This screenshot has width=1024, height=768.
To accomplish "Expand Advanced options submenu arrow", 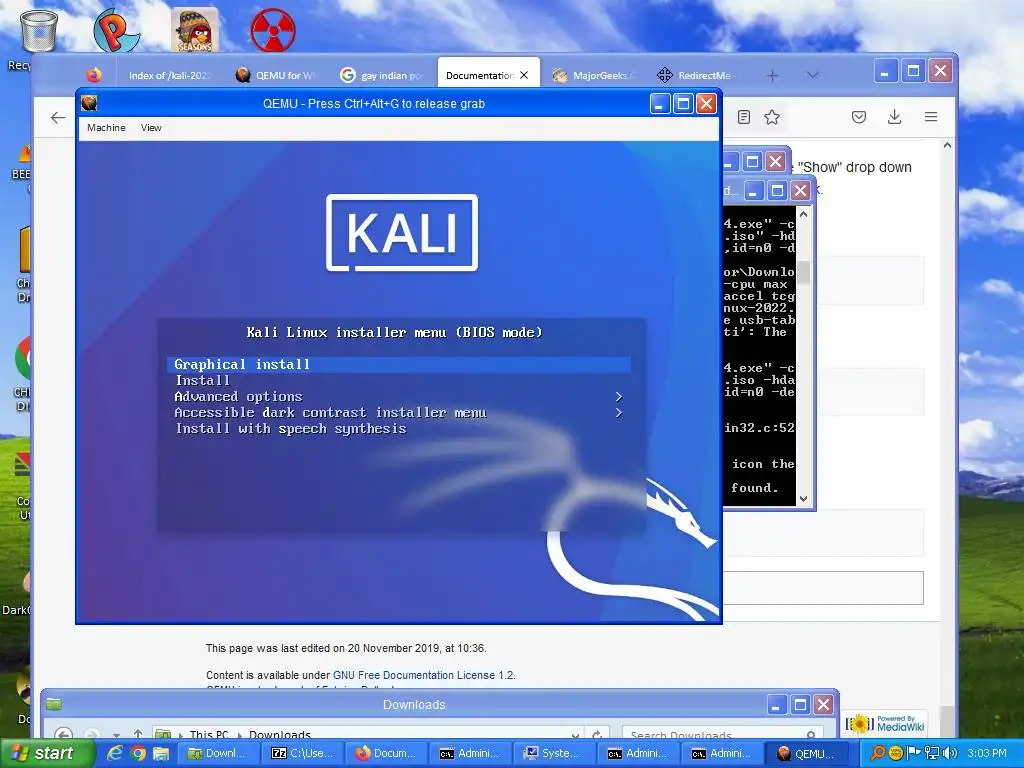I will click(618, 396).
